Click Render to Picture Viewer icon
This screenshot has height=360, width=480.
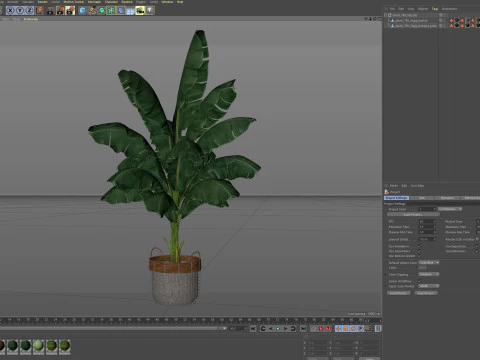click(x=60, y=11)
